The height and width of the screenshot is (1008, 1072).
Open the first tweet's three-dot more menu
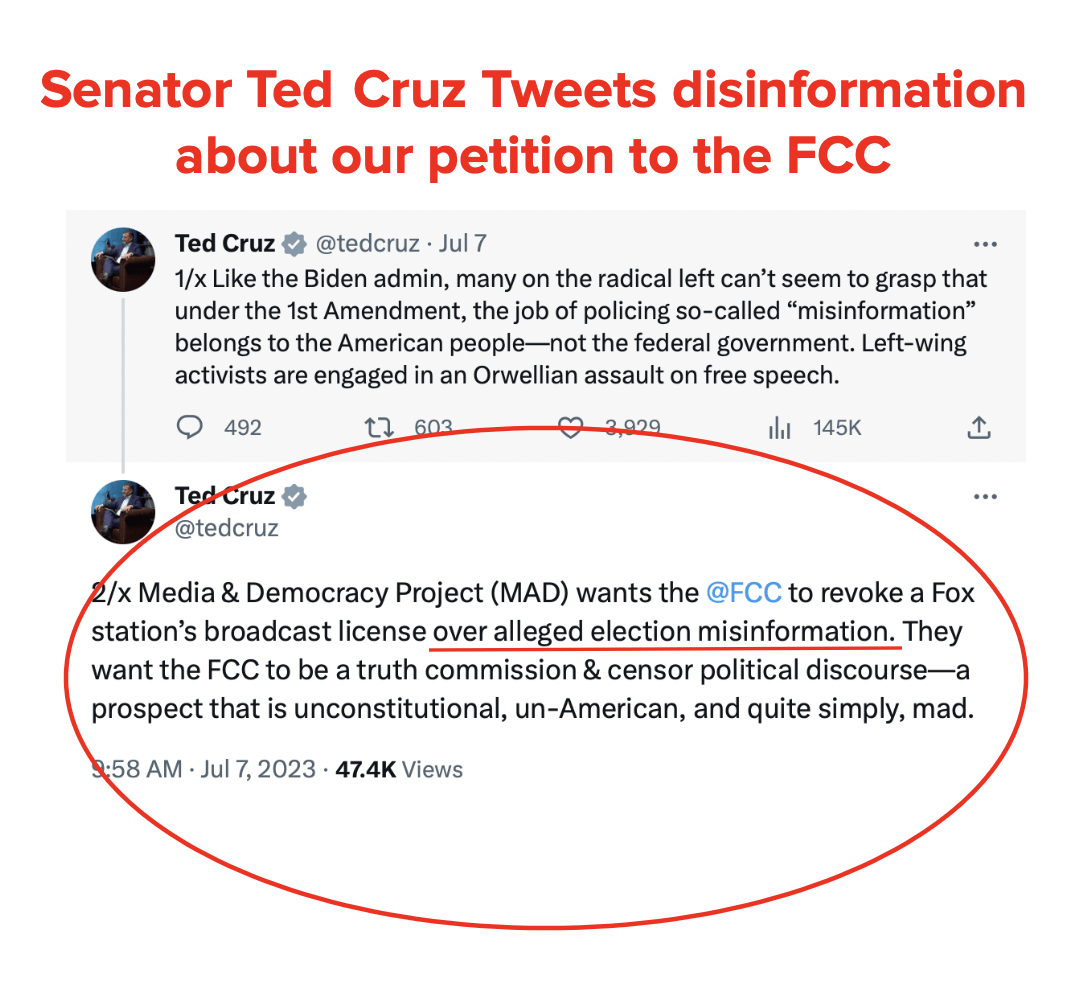985,244
